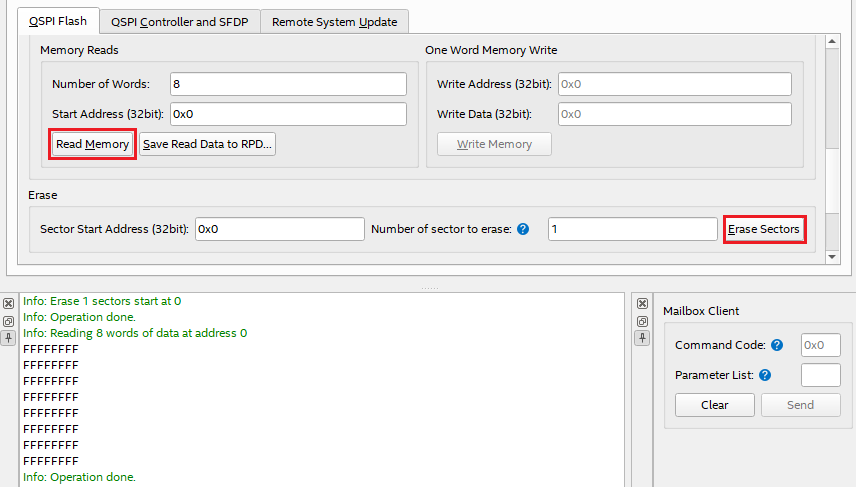The width and height of the screenshot is (856, 487).
Task: Click the Number of Words input field
Action: [288, 84]
